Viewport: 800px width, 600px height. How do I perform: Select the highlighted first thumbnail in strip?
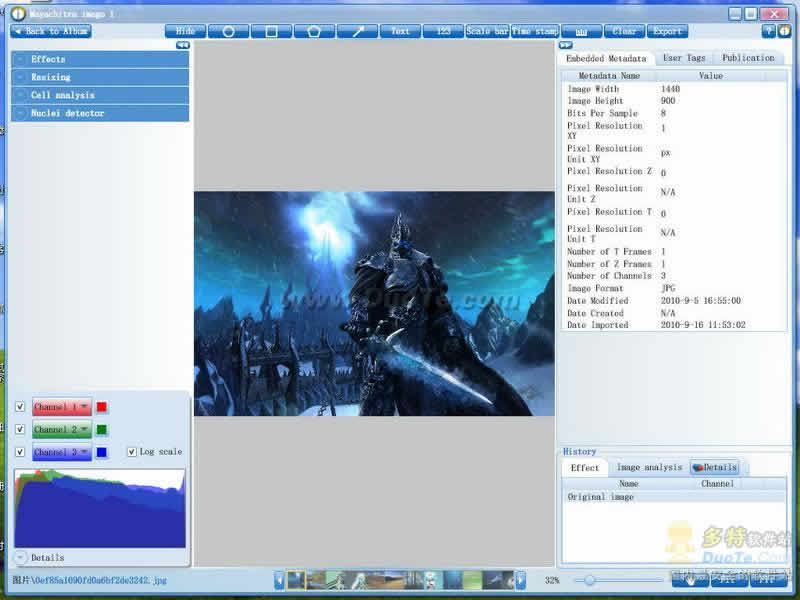(296, 580)
